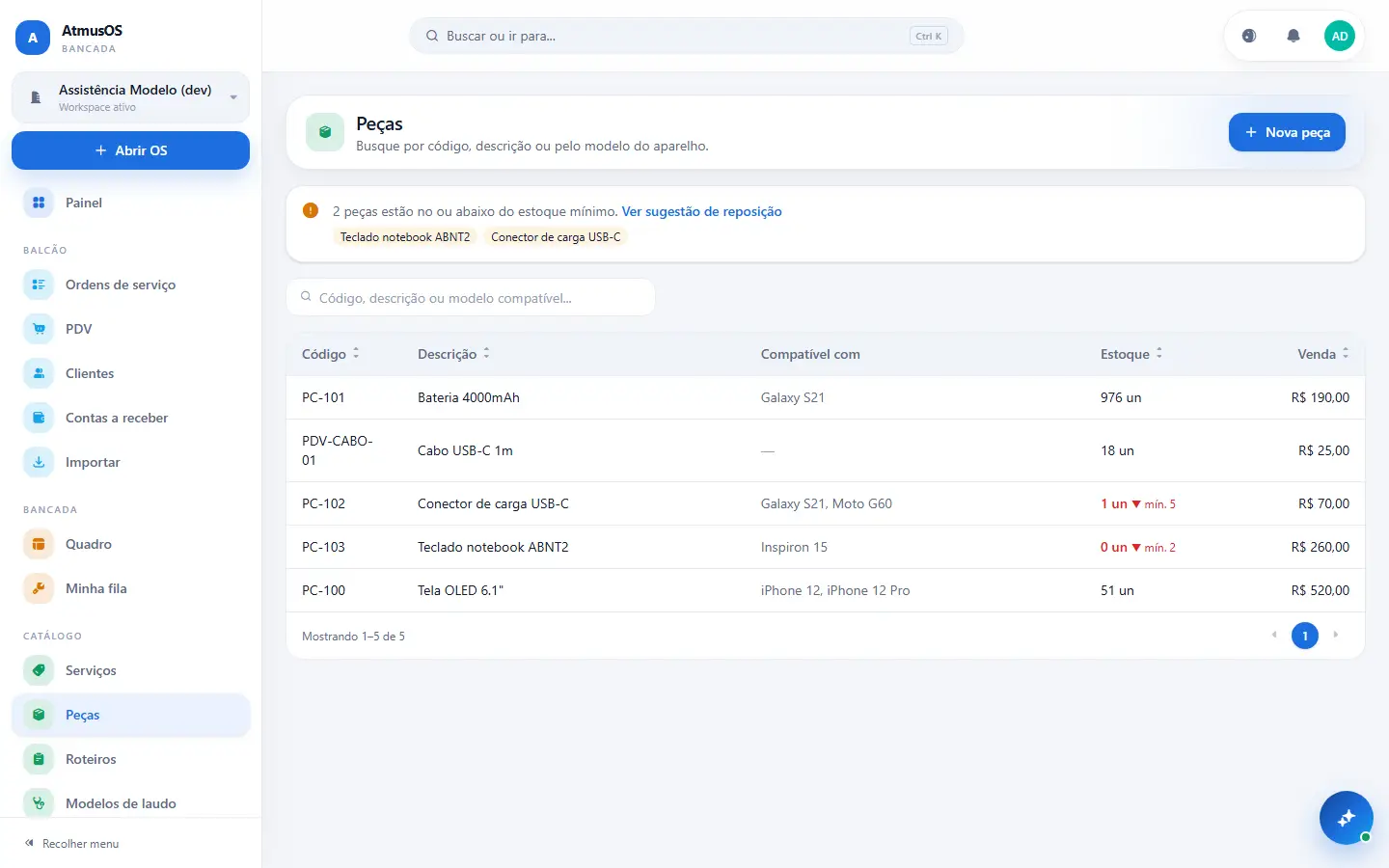1389x868 pixels.
Task: Select the Teclado notebook ABNT2 tag
Action: pyautogui.click(x=405, y=237)
